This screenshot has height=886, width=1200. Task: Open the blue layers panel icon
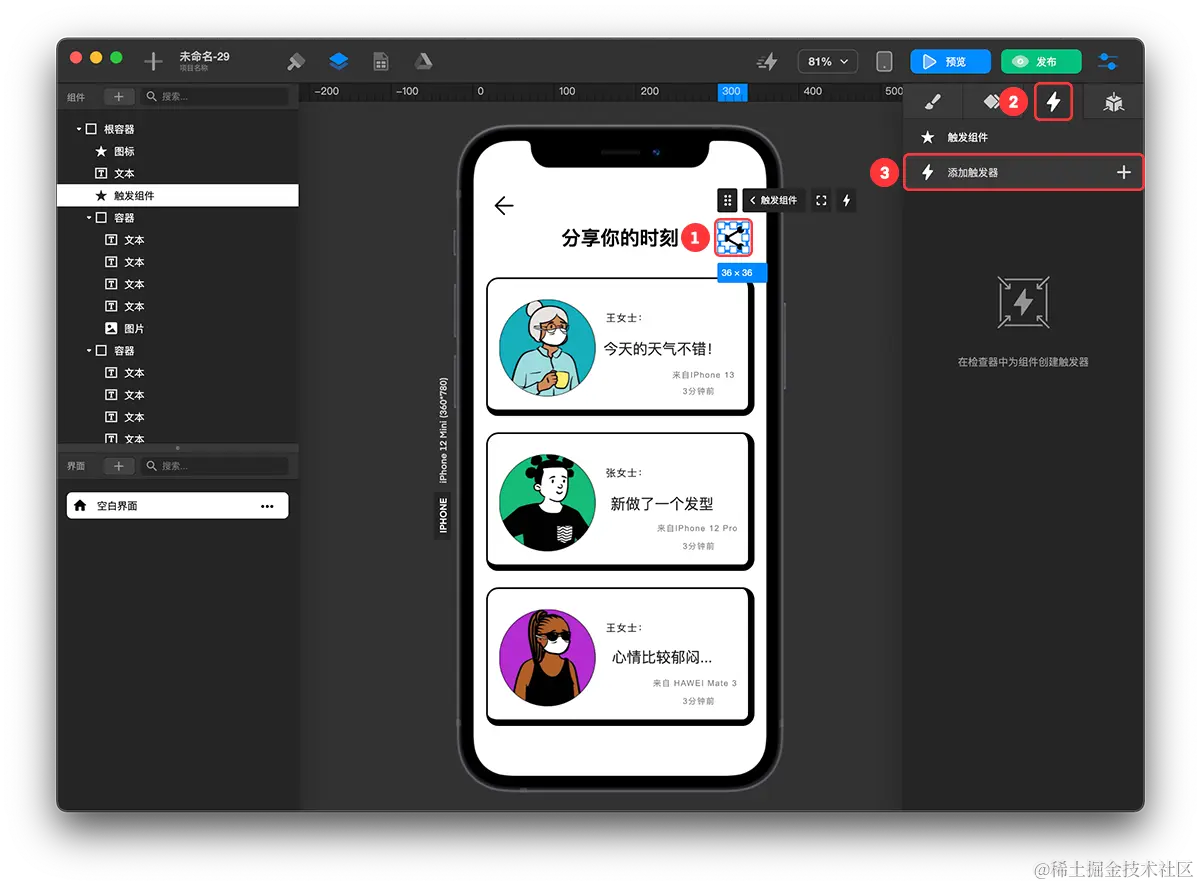tap(338, 62)
